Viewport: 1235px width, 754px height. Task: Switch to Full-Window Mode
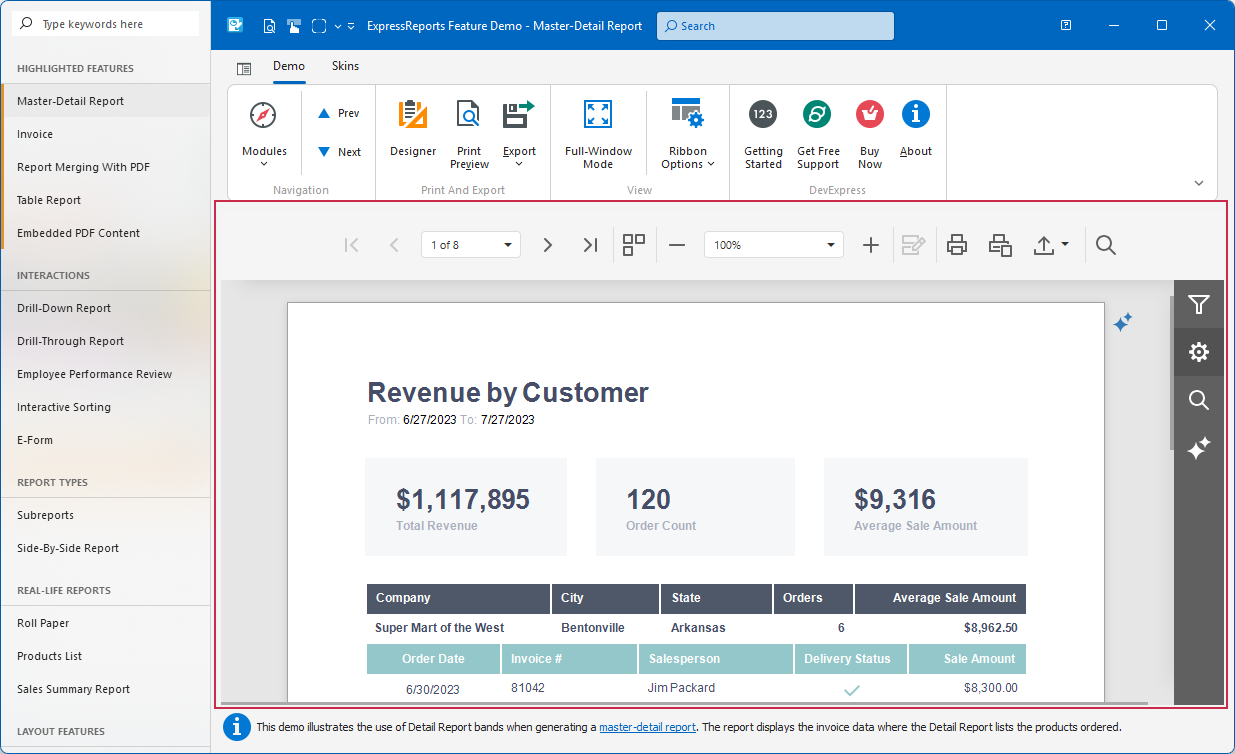coord(598,133)
